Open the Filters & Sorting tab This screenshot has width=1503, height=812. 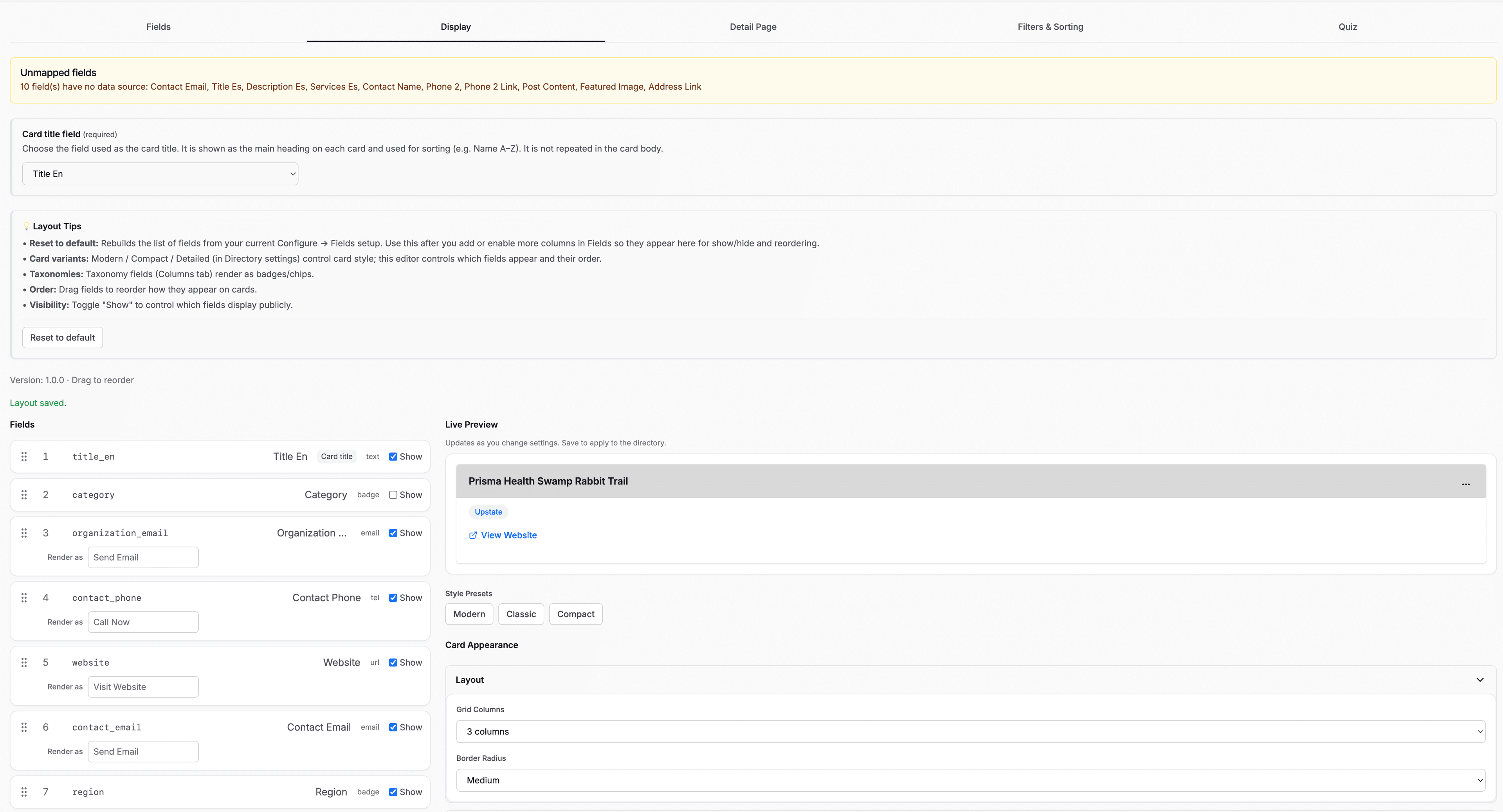click(1050, 27)
